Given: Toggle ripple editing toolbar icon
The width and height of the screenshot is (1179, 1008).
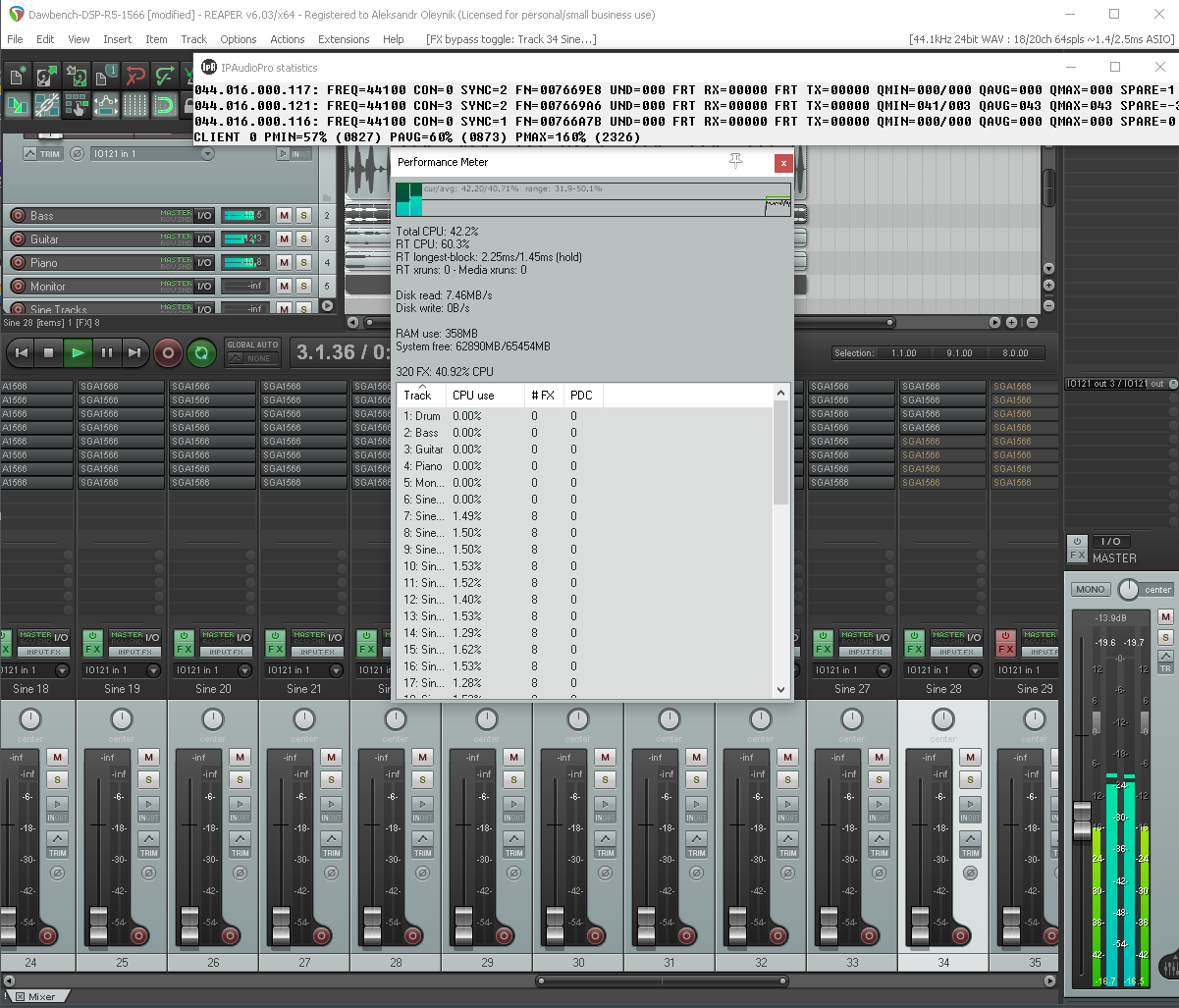Looking at the screenshot, I should click(77, 105).
